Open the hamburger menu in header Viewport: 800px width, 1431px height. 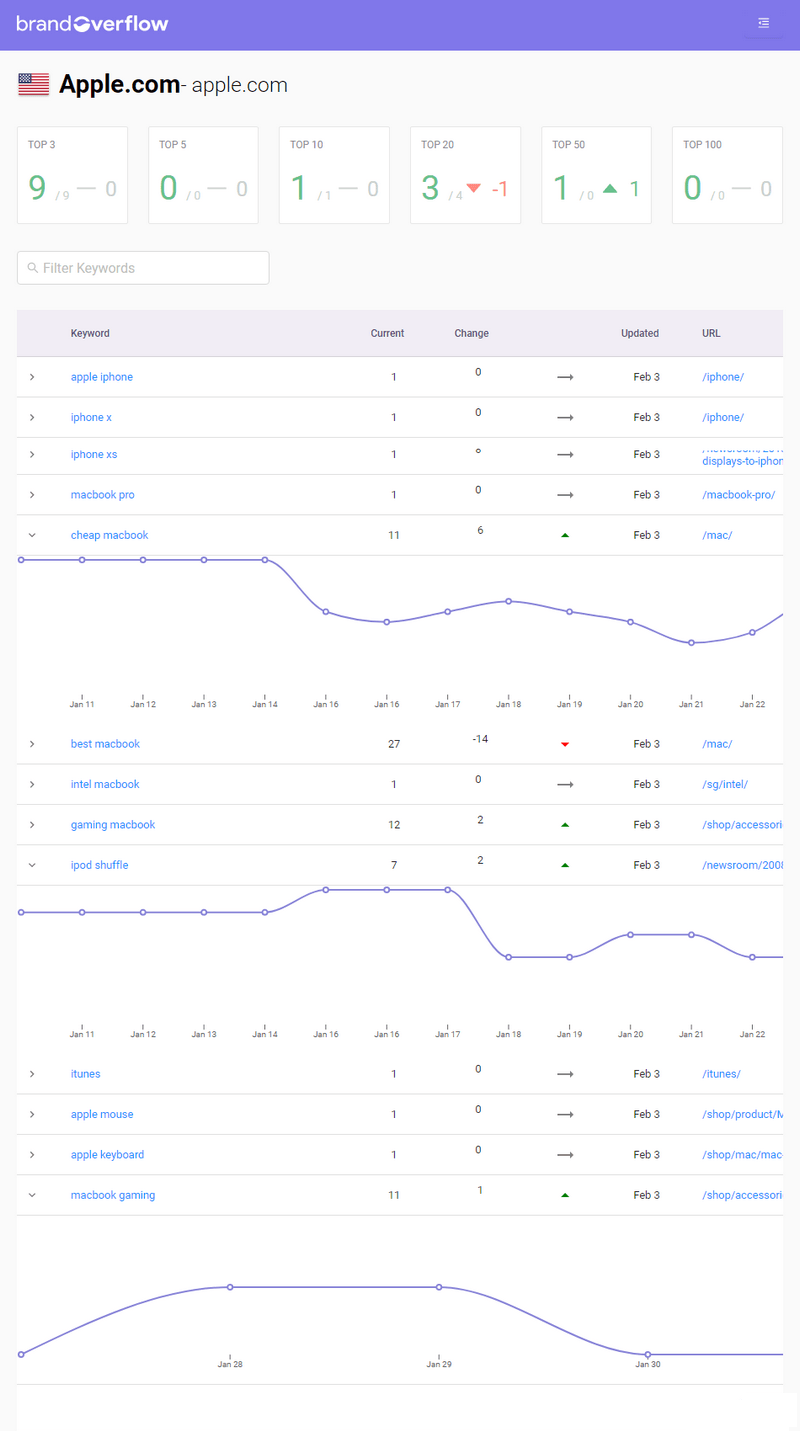point(763,23)
